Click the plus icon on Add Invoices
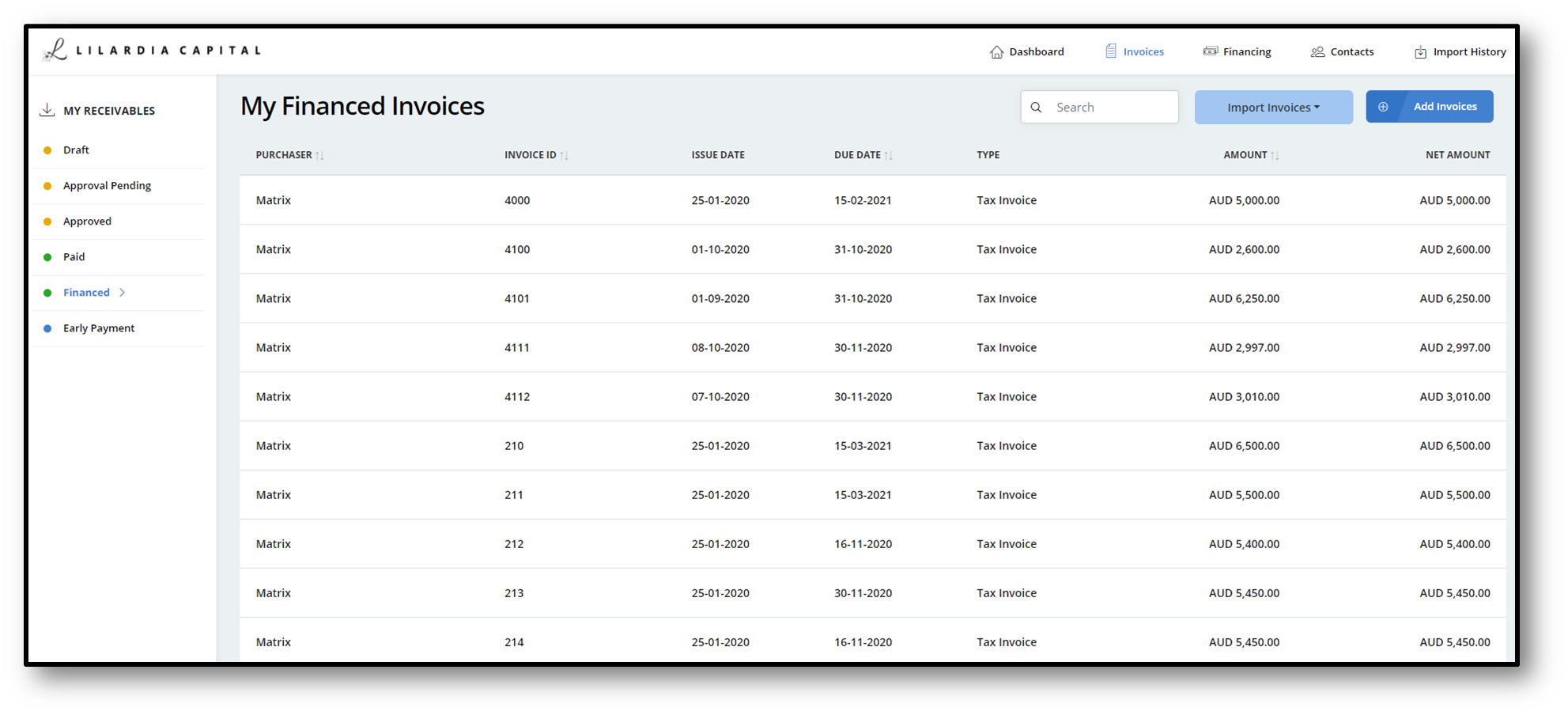This screenshot has height=715, width=1568. point(1383,107)
